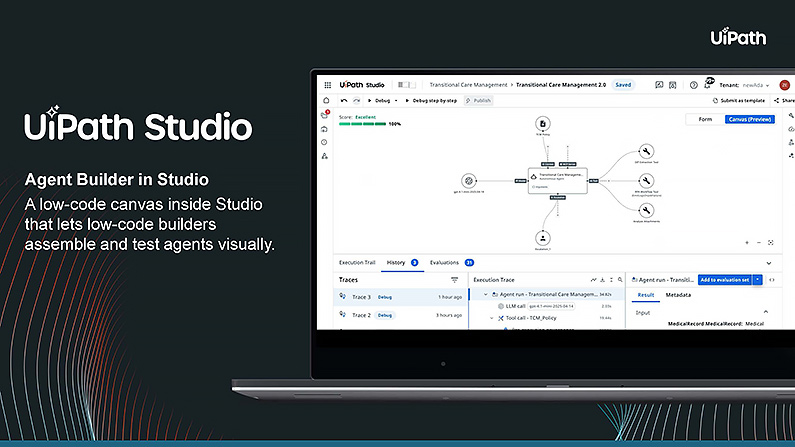This screenshot has width=795, height=447.
Task: Switch to the Evaluations tab
Action: coord(445,262)
